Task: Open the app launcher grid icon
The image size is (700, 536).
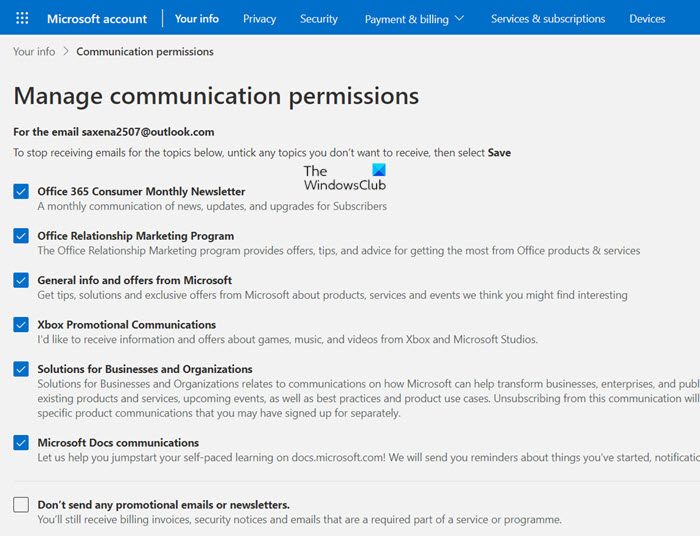Action: point(23,18)
